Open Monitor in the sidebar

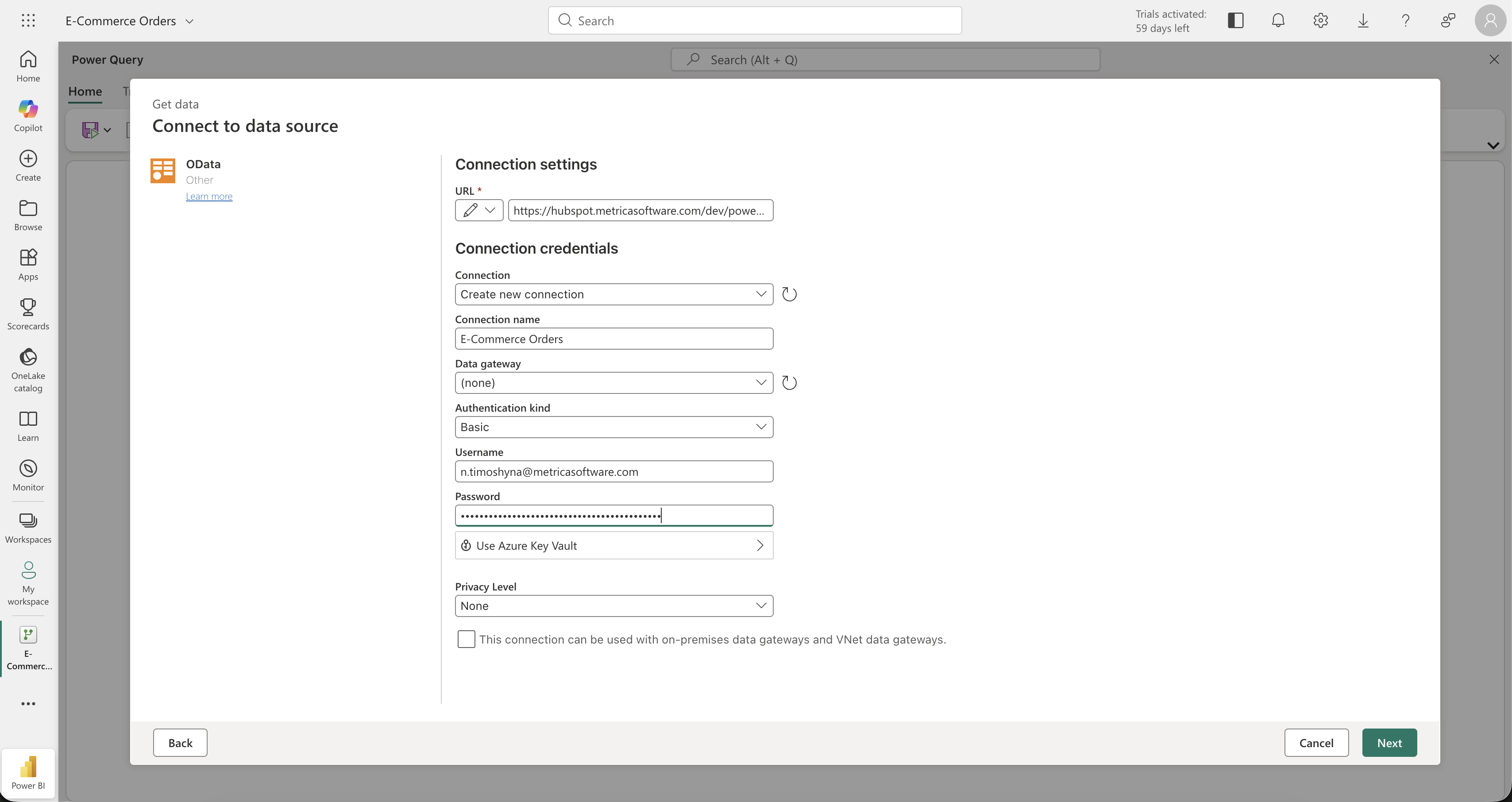tap(28, 475)
